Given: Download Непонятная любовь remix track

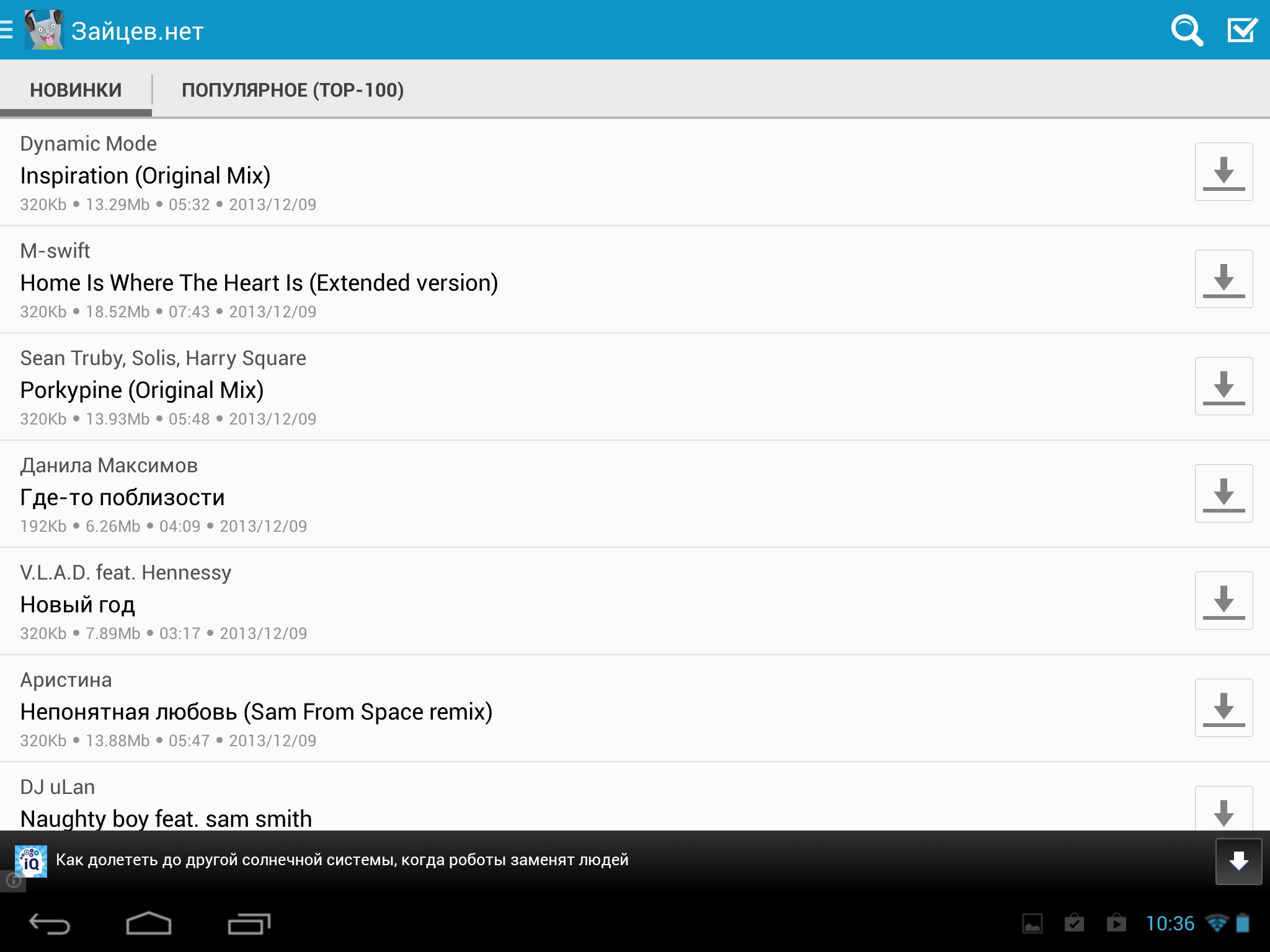Looking at the screenshot, I should click(1223, 708).
